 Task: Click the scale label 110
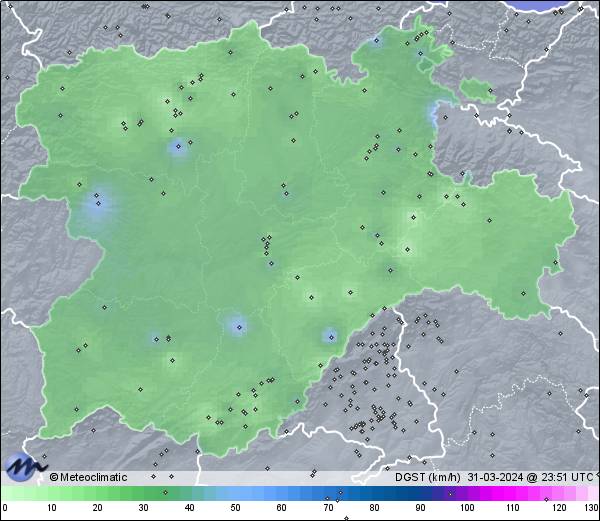(x=513, y=508)
